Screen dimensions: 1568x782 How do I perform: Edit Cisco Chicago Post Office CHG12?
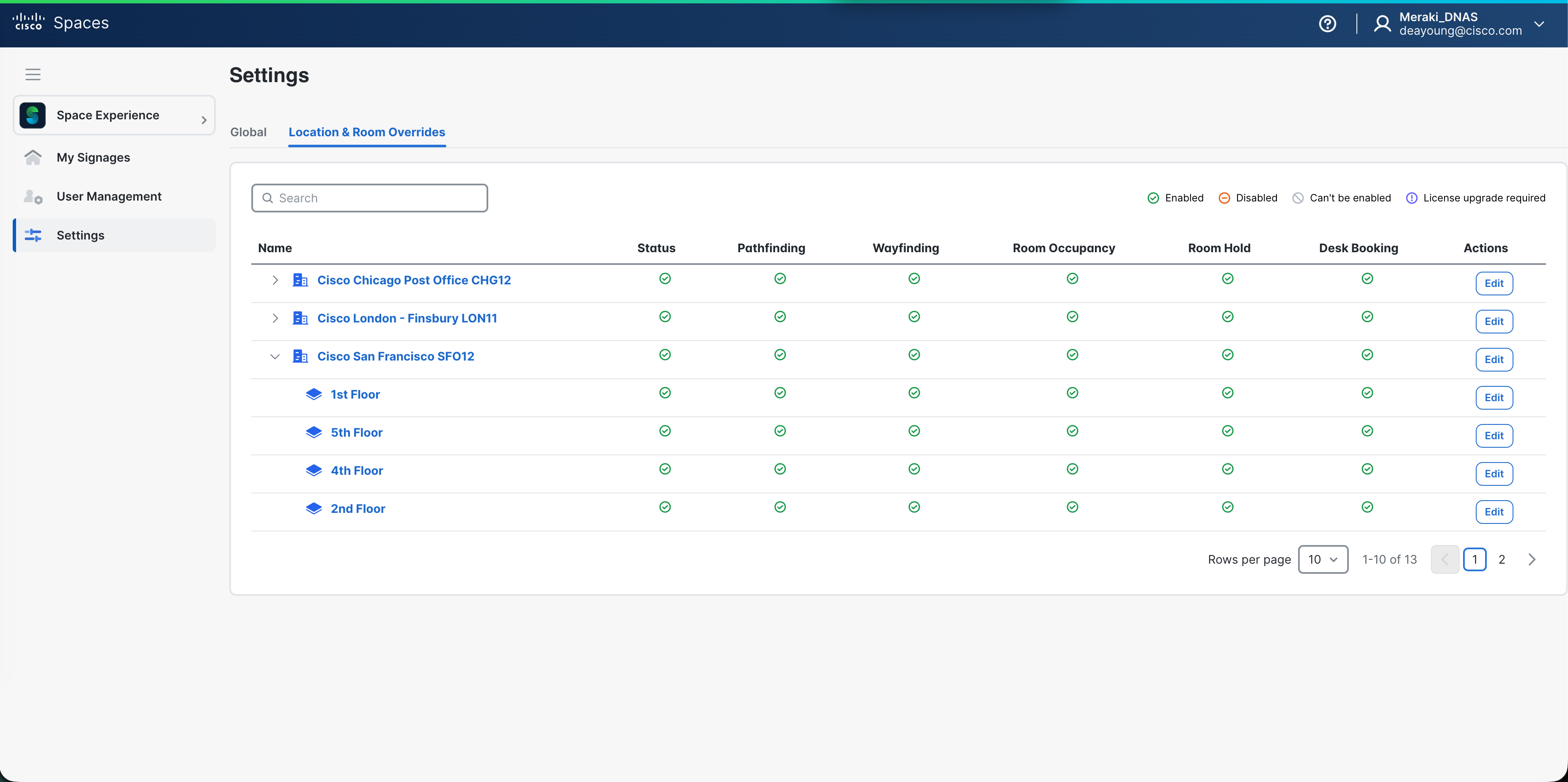point(1494,284)
